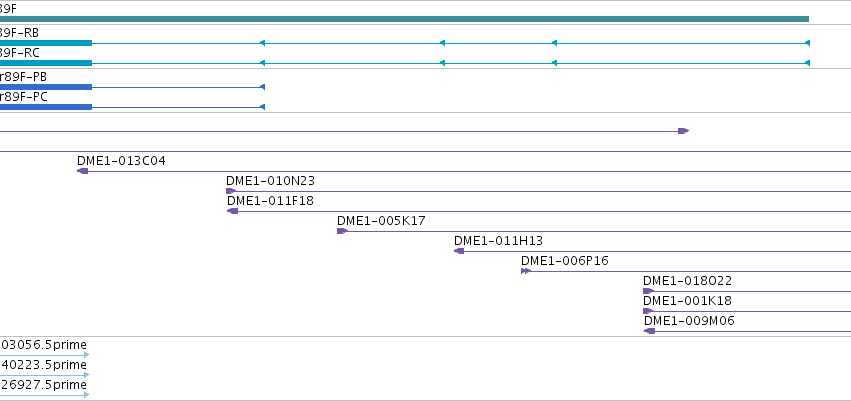Select the DME1-001K18 clone label
The width and height of the screenshot is (851, 401).
687,301
